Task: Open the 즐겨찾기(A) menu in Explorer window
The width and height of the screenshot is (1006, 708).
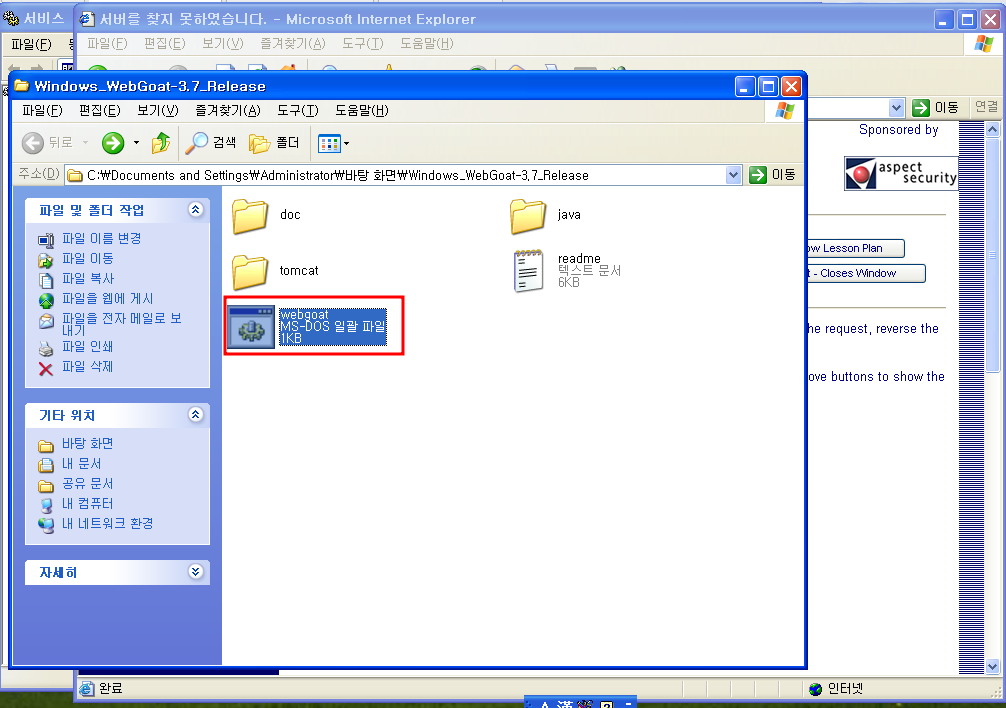Action: pos(228,110)
